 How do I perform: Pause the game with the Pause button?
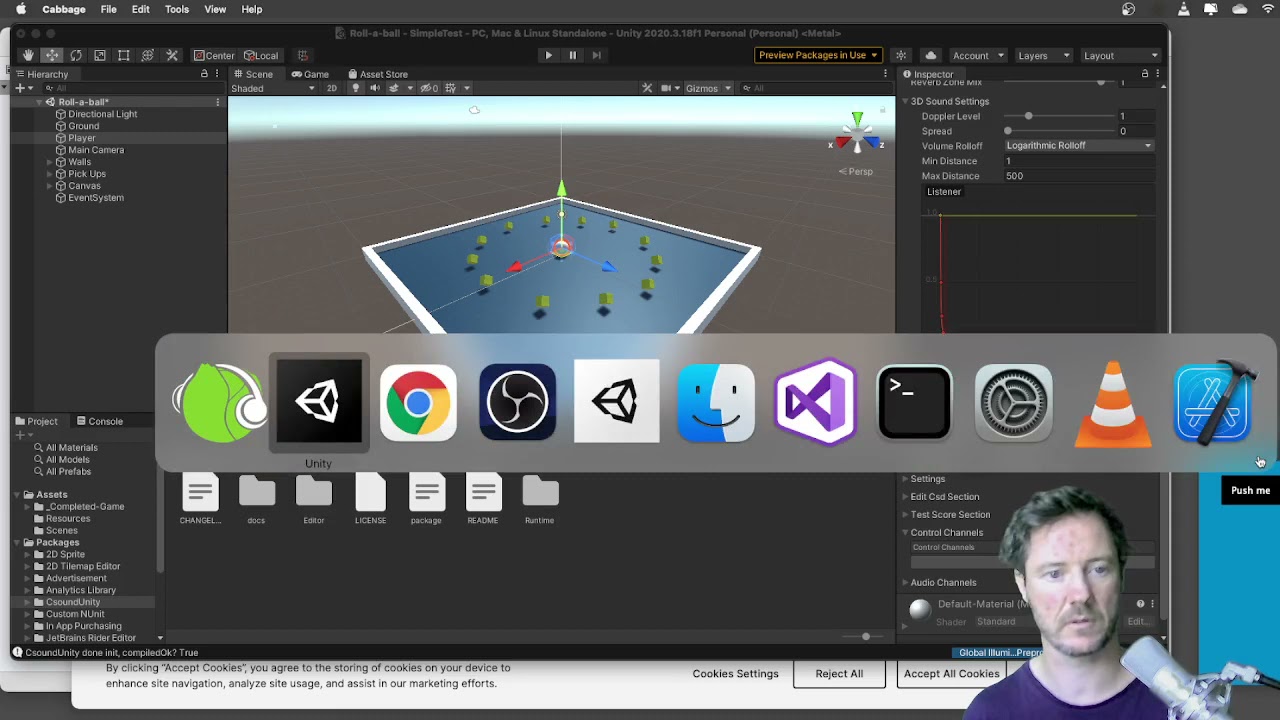pos(572,55)
